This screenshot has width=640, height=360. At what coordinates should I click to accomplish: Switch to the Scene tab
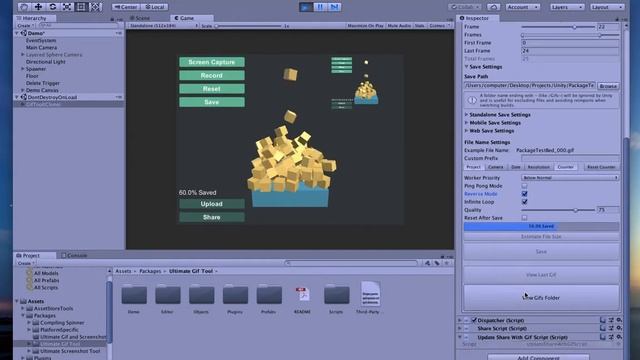coord(140,18)
